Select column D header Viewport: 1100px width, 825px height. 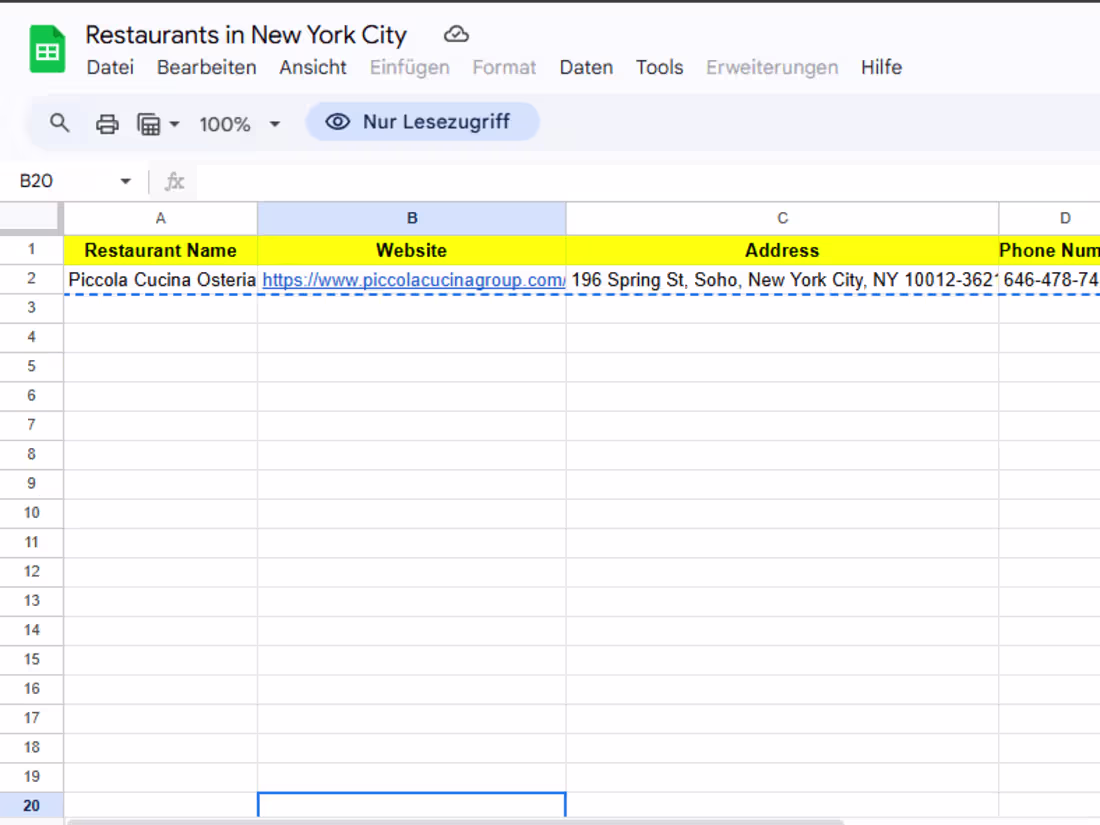click(1049, 218)
